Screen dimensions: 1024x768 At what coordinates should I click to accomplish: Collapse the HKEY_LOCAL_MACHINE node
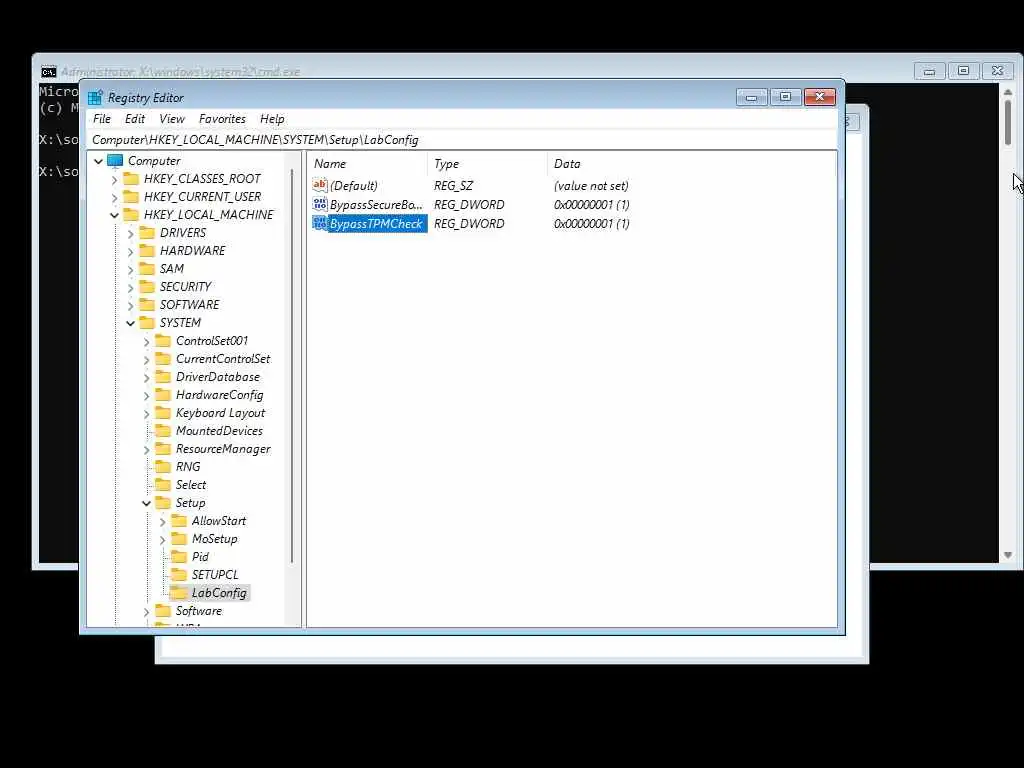(115, 215)
